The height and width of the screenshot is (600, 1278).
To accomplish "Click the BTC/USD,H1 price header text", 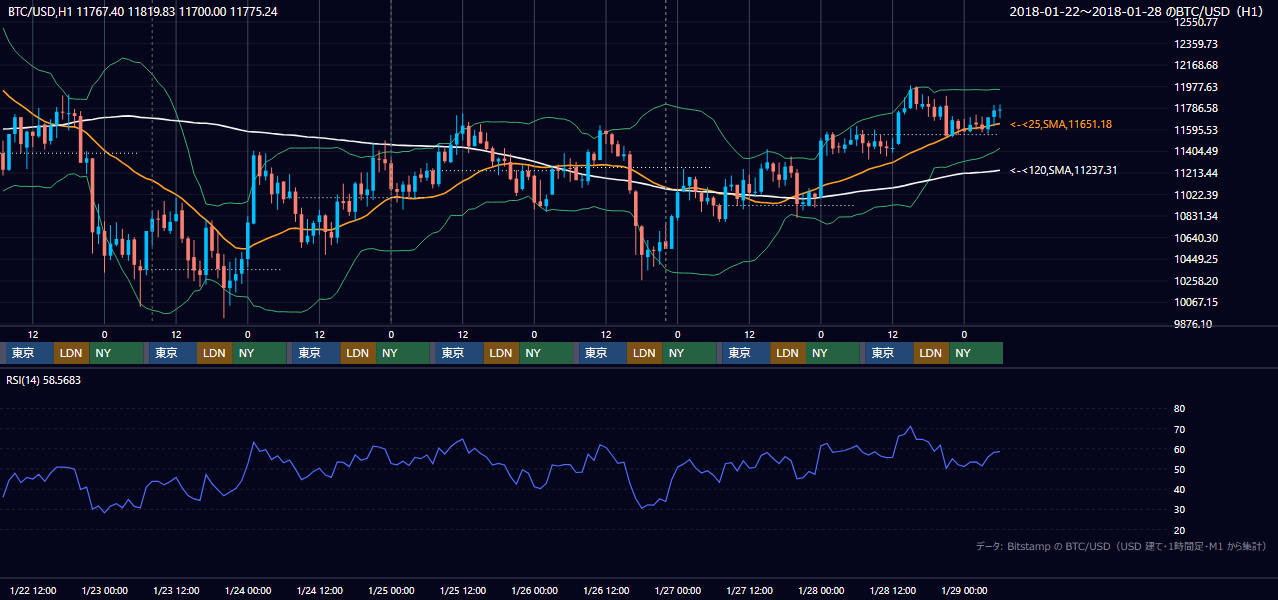I will [143, 11].
